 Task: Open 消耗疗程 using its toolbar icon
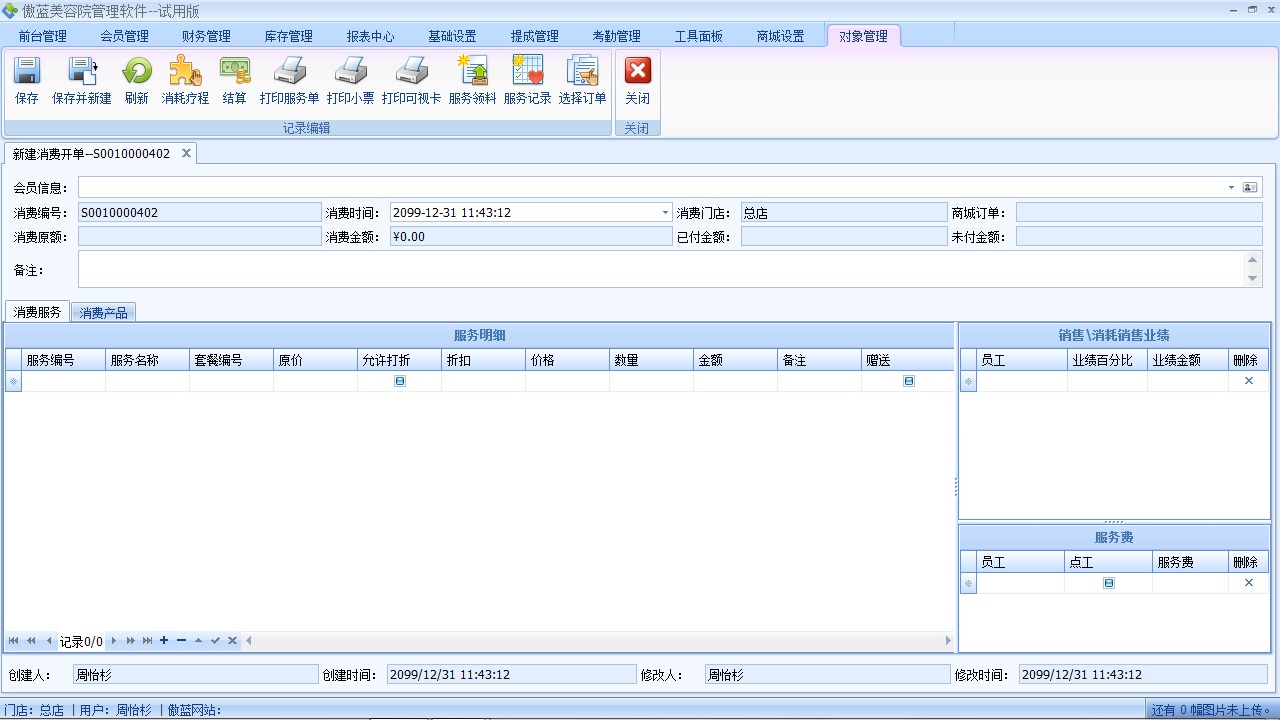coord(184,80)
